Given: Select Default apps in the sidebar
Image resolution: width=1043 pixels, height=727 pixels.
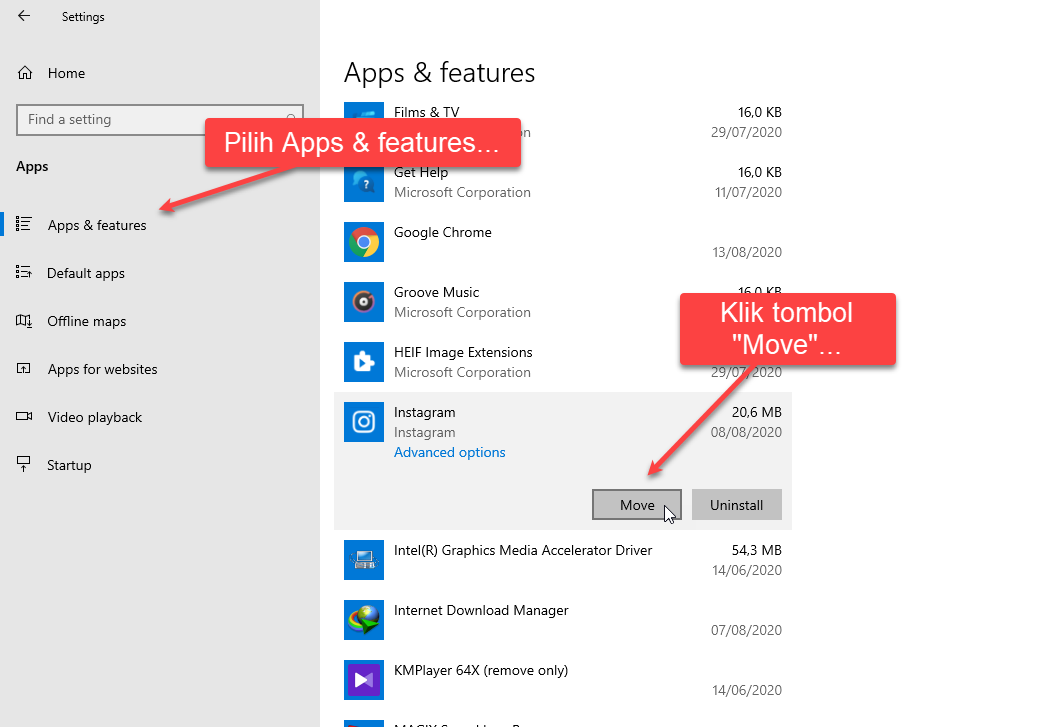Looking at the screenshot, I should pyautogui.click(x=85, y=272).
